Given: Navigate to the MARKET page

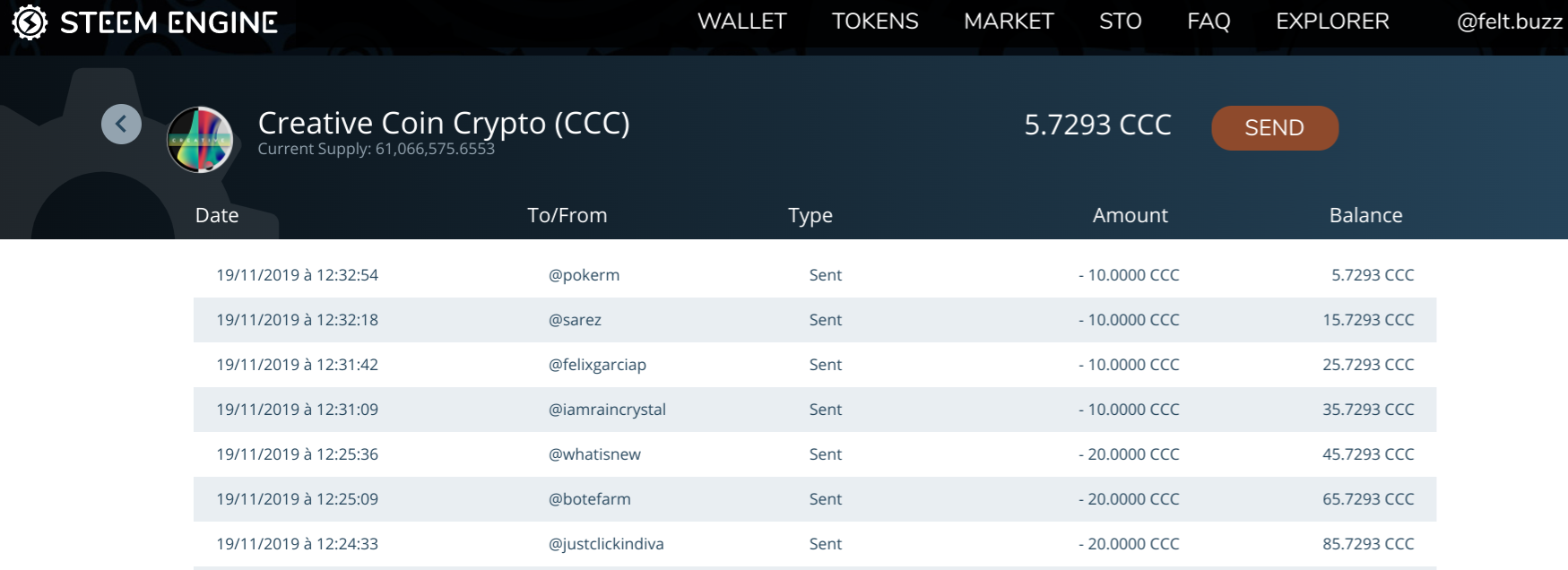Looking at the screenshot, I should [1009, 22].
